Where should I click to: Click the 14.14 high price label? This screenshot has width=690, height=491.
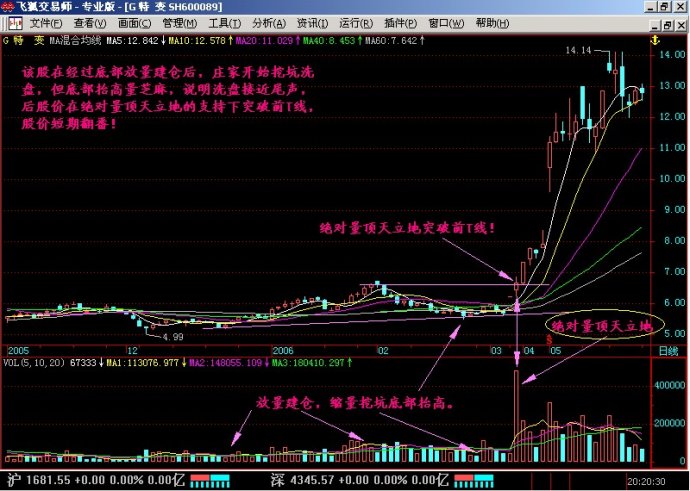(x=578, y=51)
